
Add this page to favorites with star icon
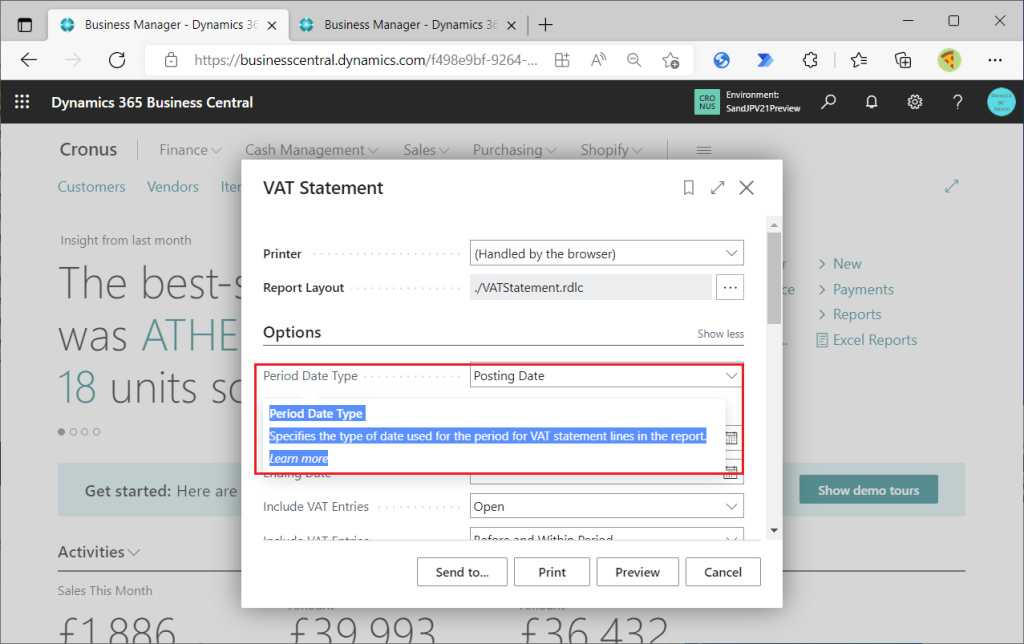click(x=671, y=61)
